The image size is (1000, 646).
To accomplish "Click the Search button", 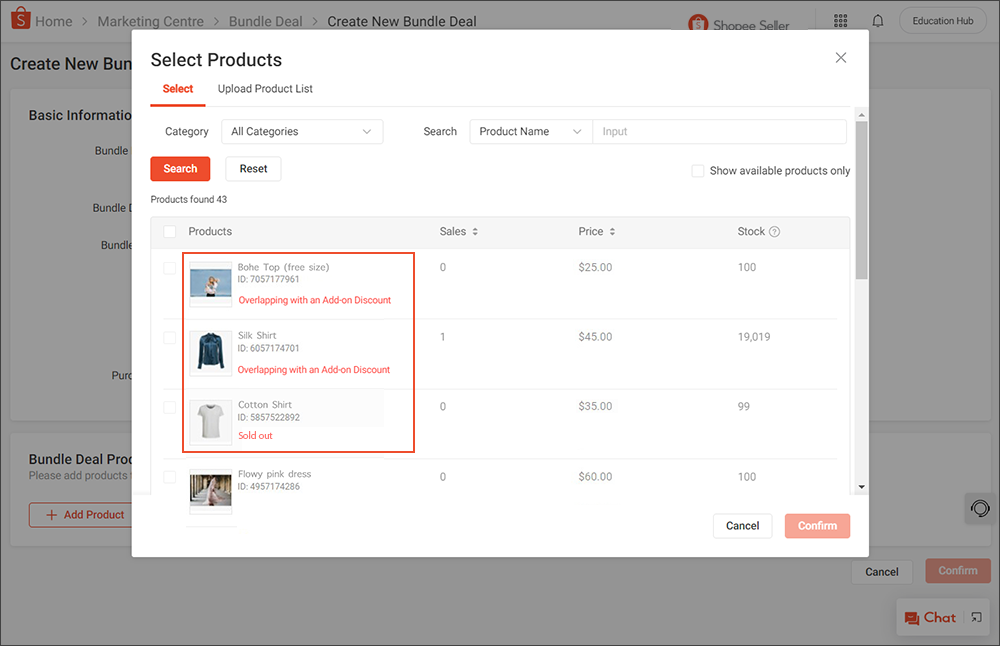I will [180, 168].
